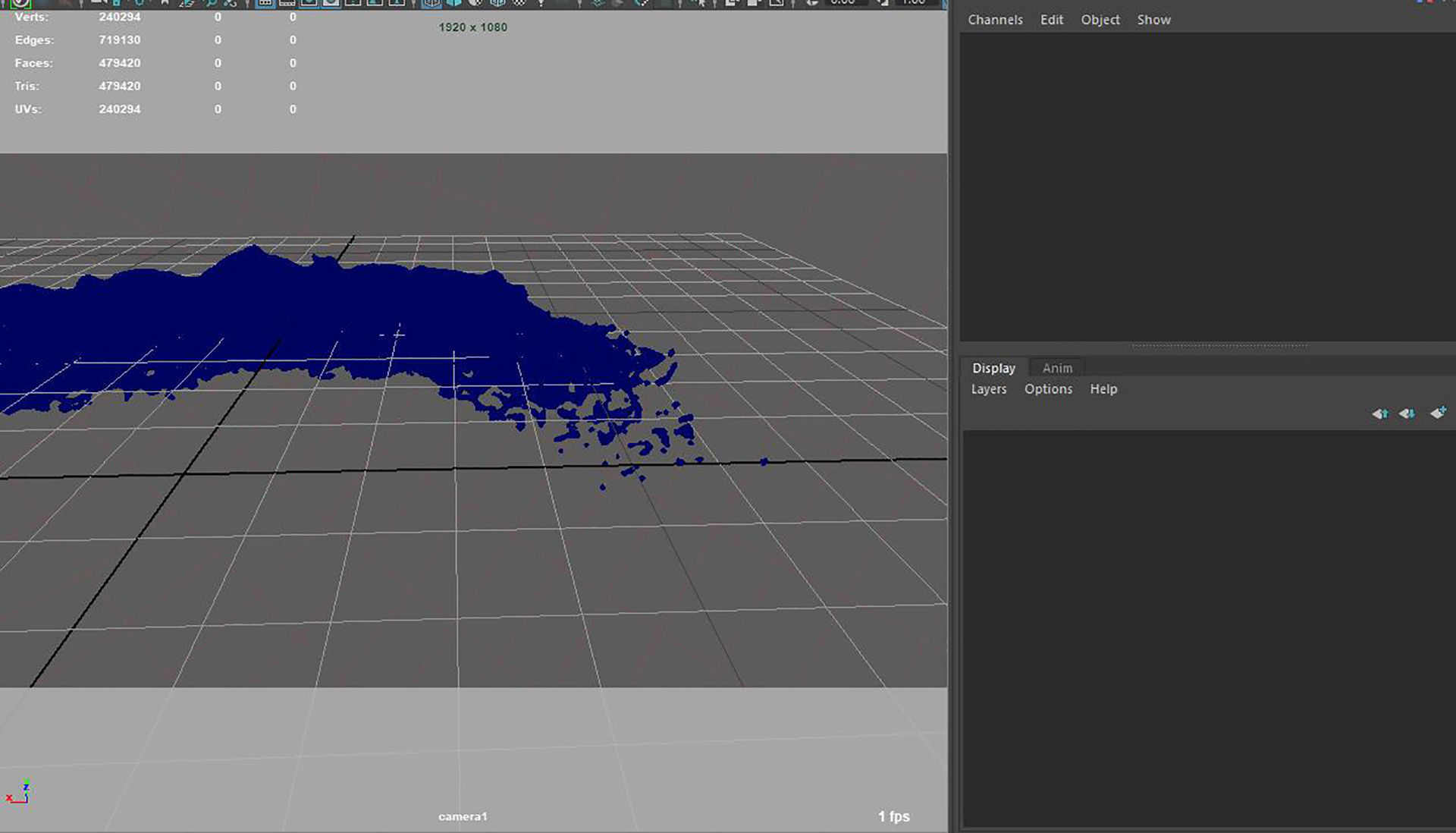Click the Options label in Layer Editor

pos(1048,388)
